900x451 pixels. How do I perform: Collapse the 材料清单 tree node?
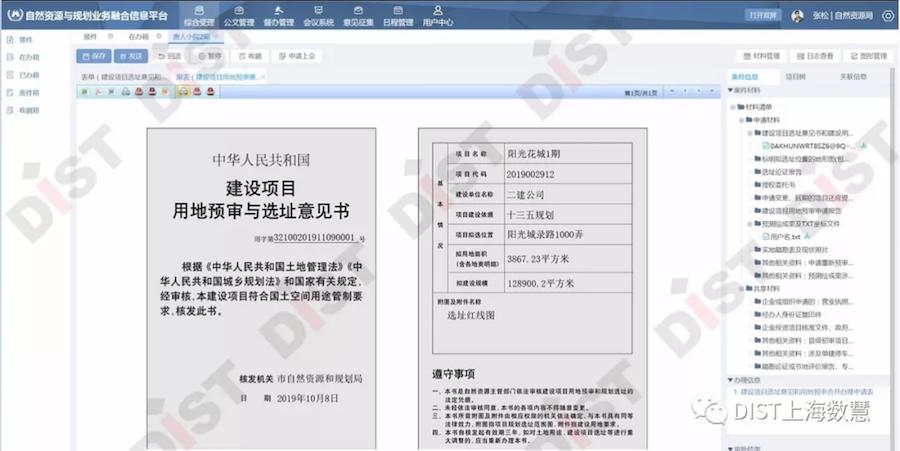click(x=733, y=107)
